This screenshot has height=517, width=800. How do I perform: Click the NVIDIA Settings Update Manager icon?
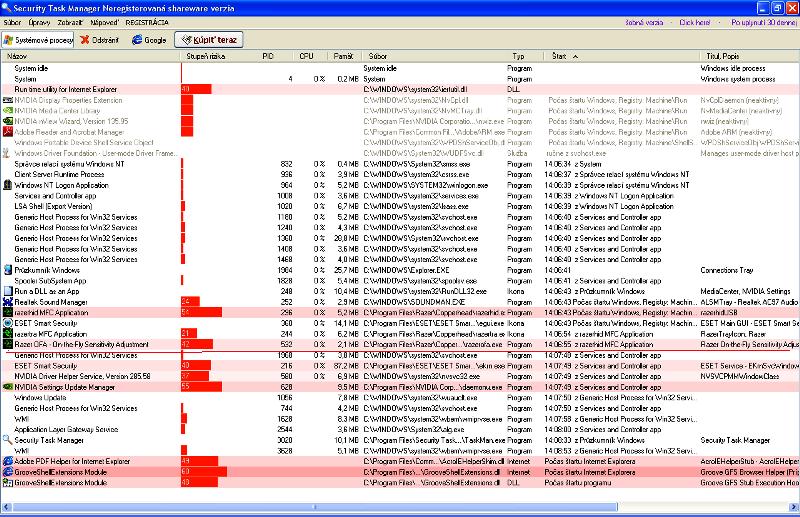click(x=8, y=387)
